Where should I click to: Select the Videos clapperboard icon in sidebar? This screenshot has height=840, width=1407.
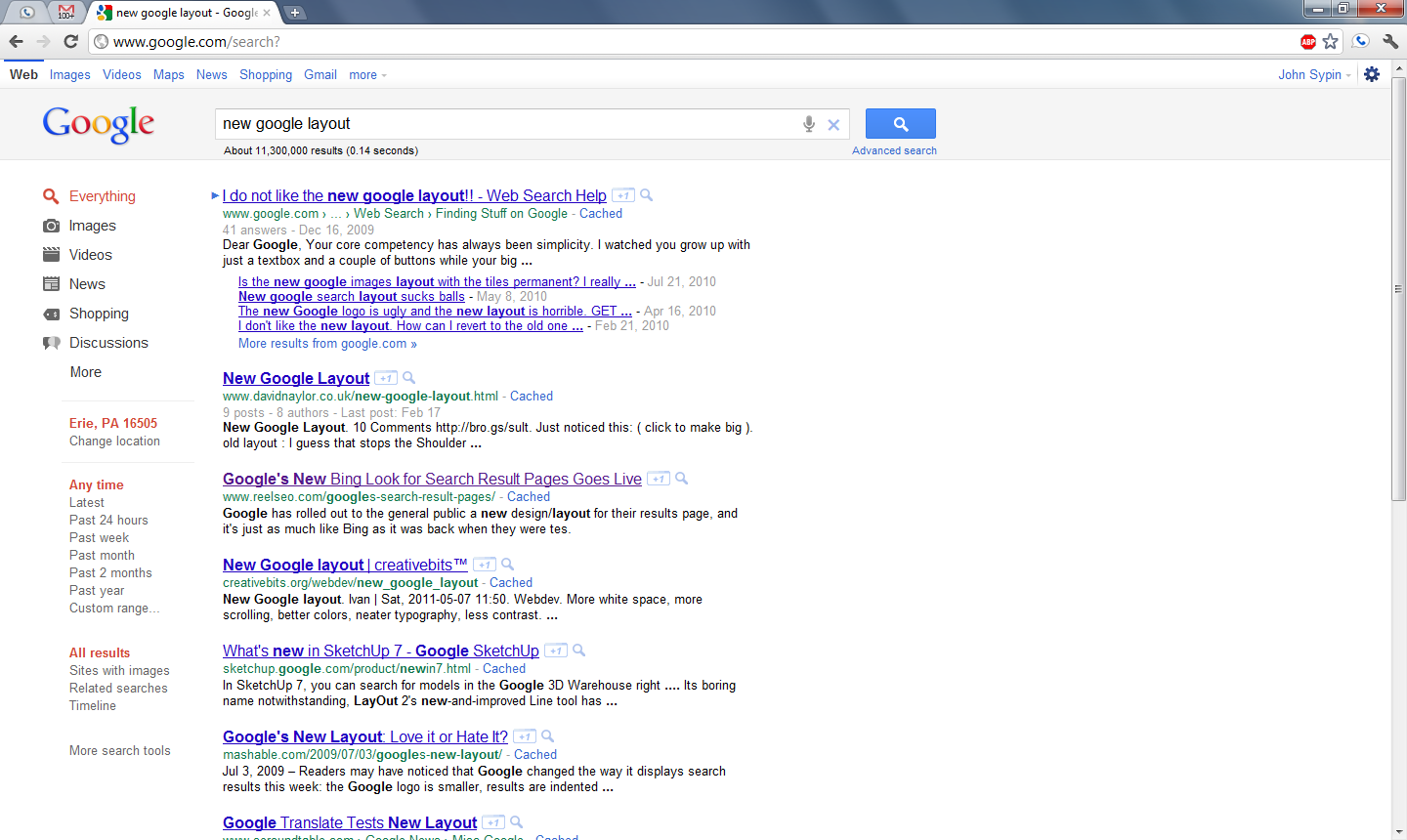click(x=51, y=254)
